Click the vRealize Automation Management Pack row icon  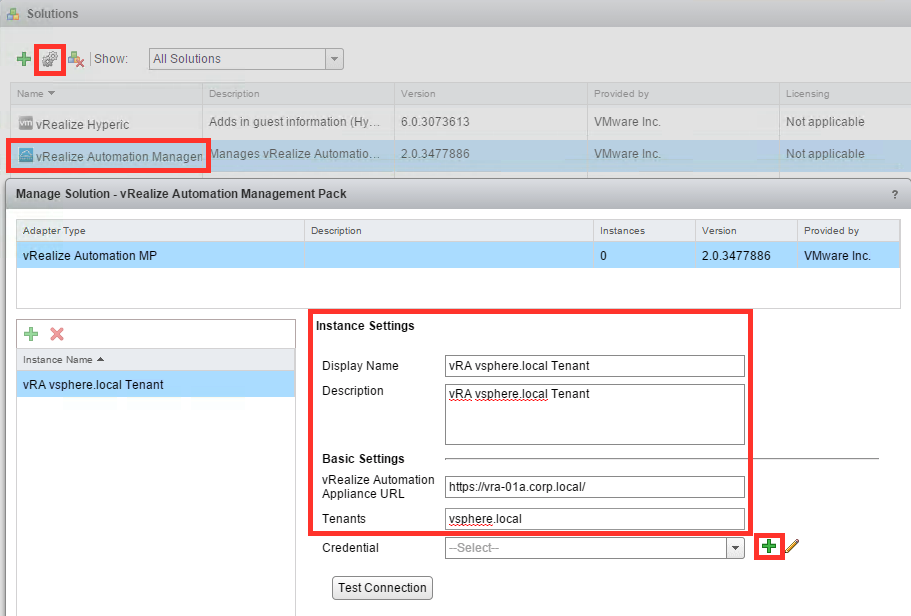[26, 155]
